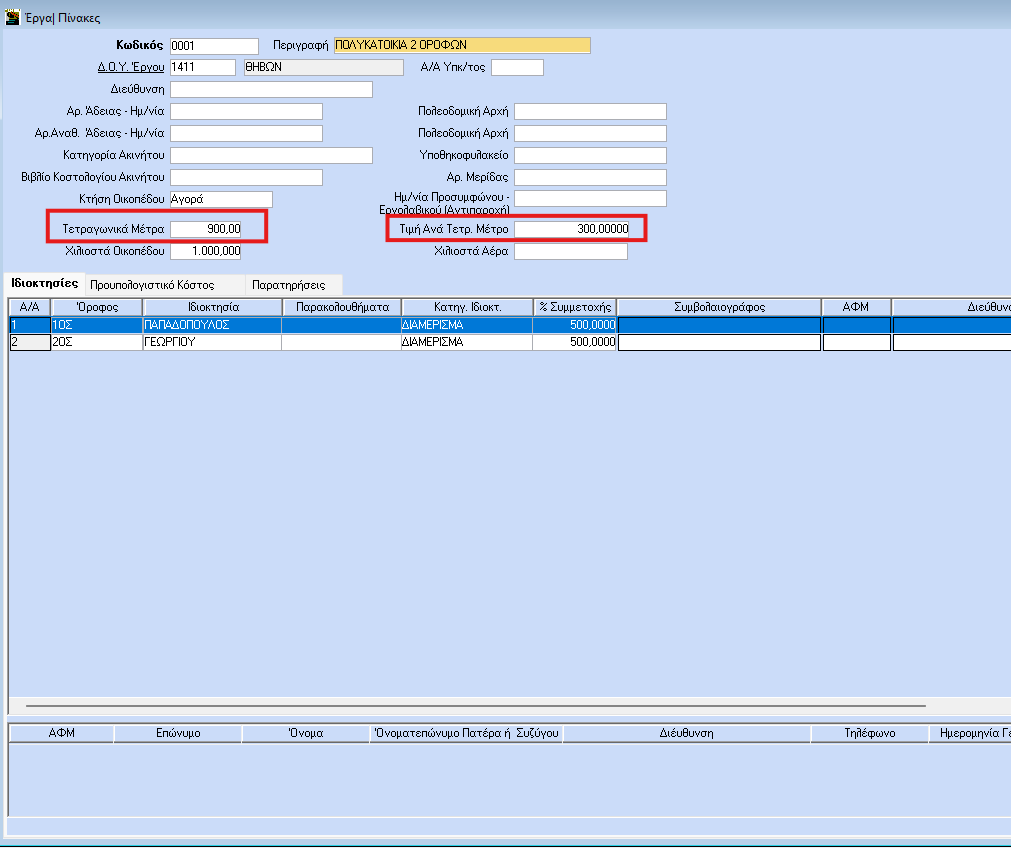Edit the Περιγραφή description field
Screen dimensions: 1011x848
pos(461,45)
